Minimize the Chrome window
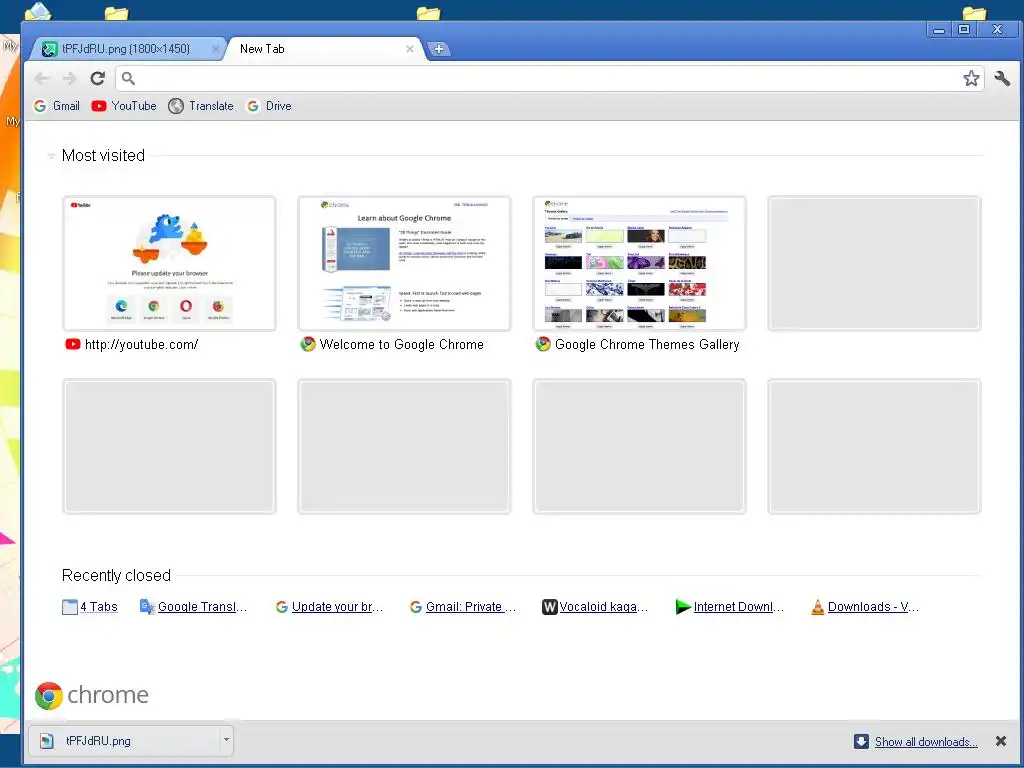 (x=938, y=29)
